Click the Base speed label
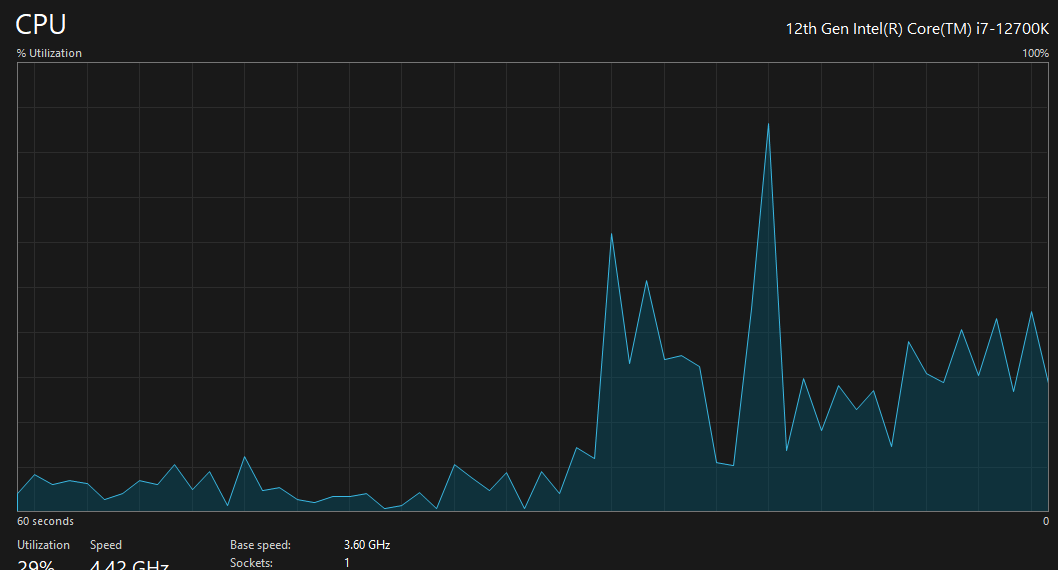This screenshot has height=570, width=1058. pos(260,545)
